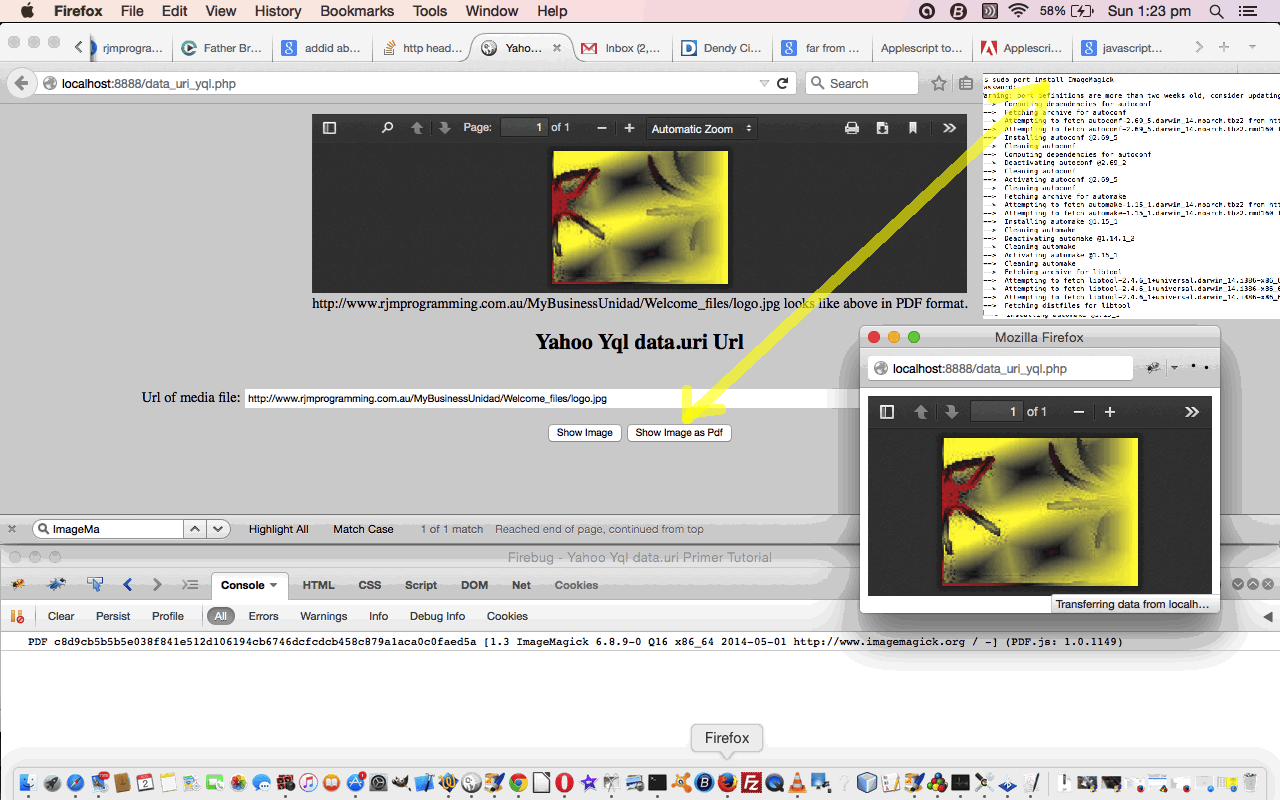The height and width of the screenshot is (800, 1280).
Task: Close the active Yaho... tab
Action: coord(557,48)
